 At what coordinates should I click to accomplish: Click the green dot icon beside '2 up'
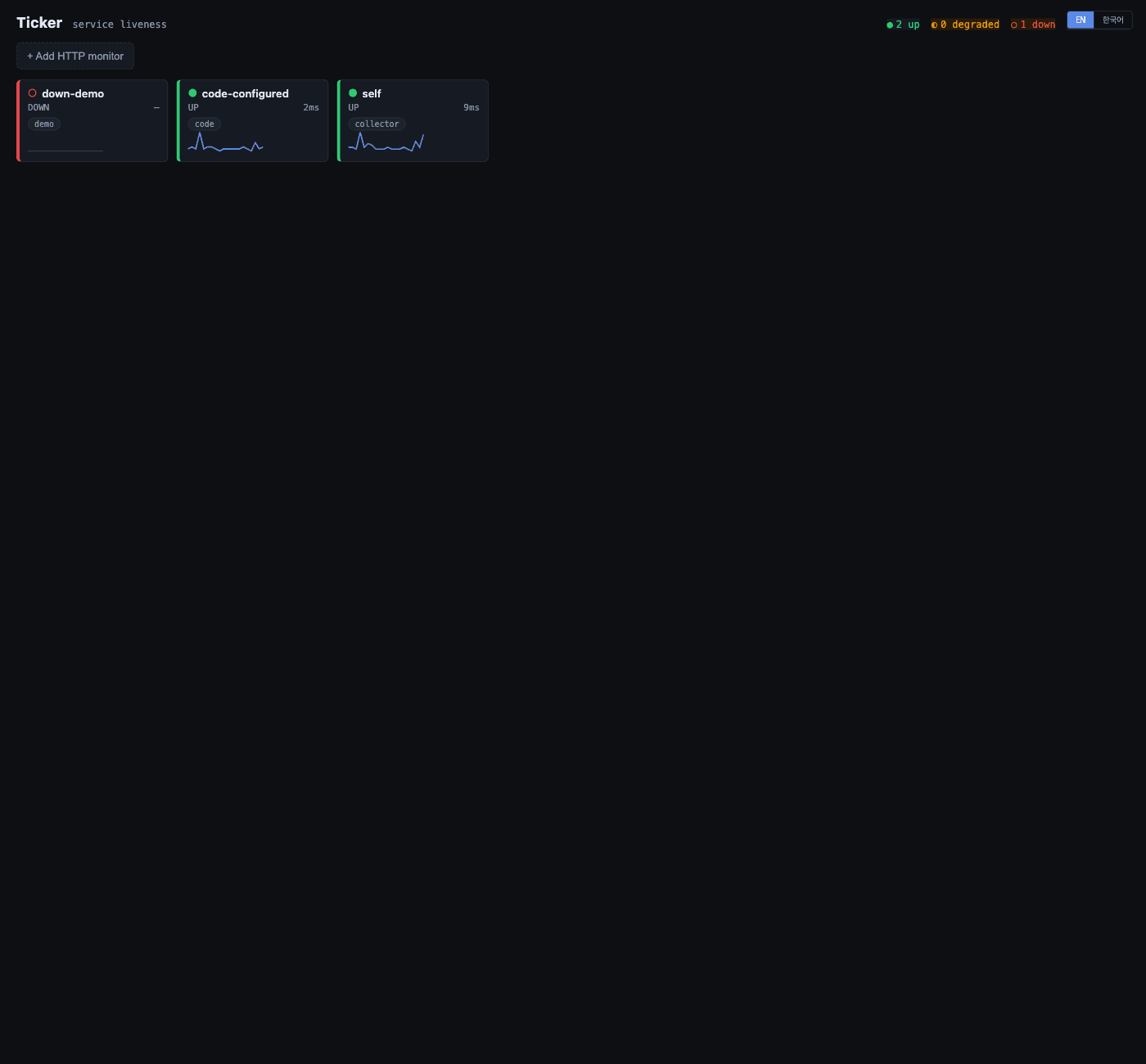(x=890, y=25)
